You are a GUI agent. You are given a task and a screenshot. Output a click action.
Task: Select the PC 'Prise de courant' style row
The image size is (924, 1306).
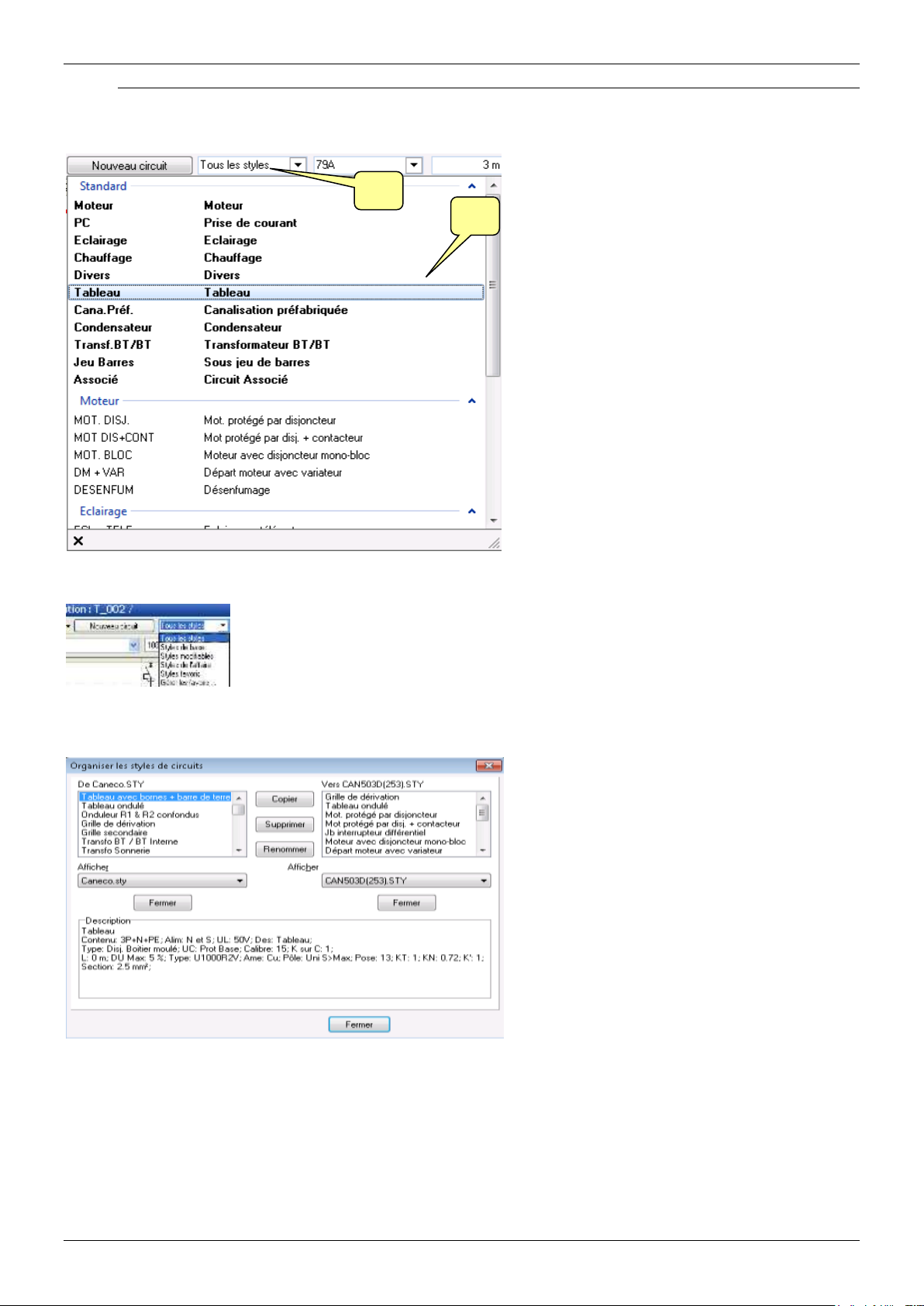(277, 222)
